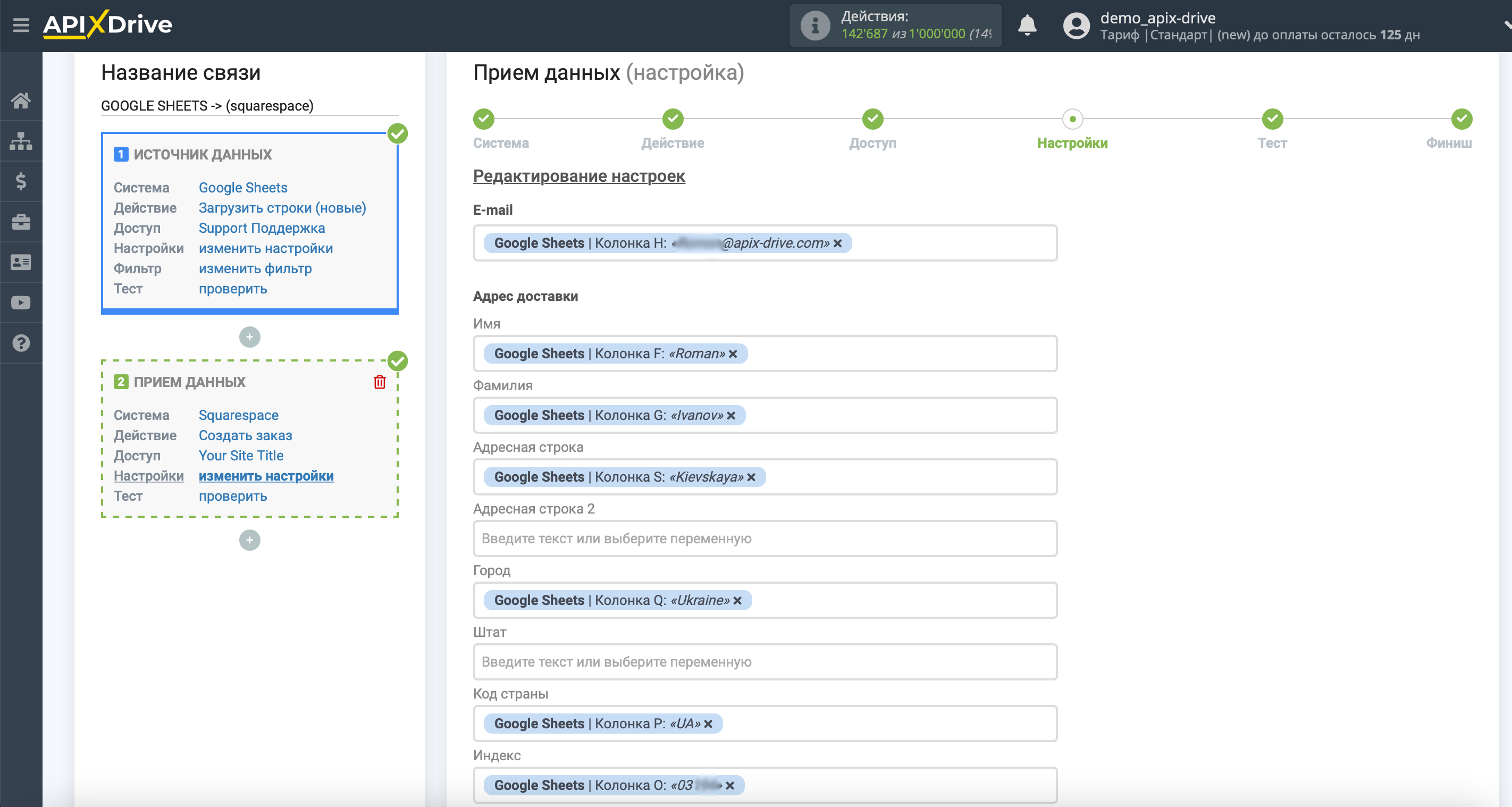1512x807 pixels.
Task: Click the user avatar icon
Action: pos(1076,26)
